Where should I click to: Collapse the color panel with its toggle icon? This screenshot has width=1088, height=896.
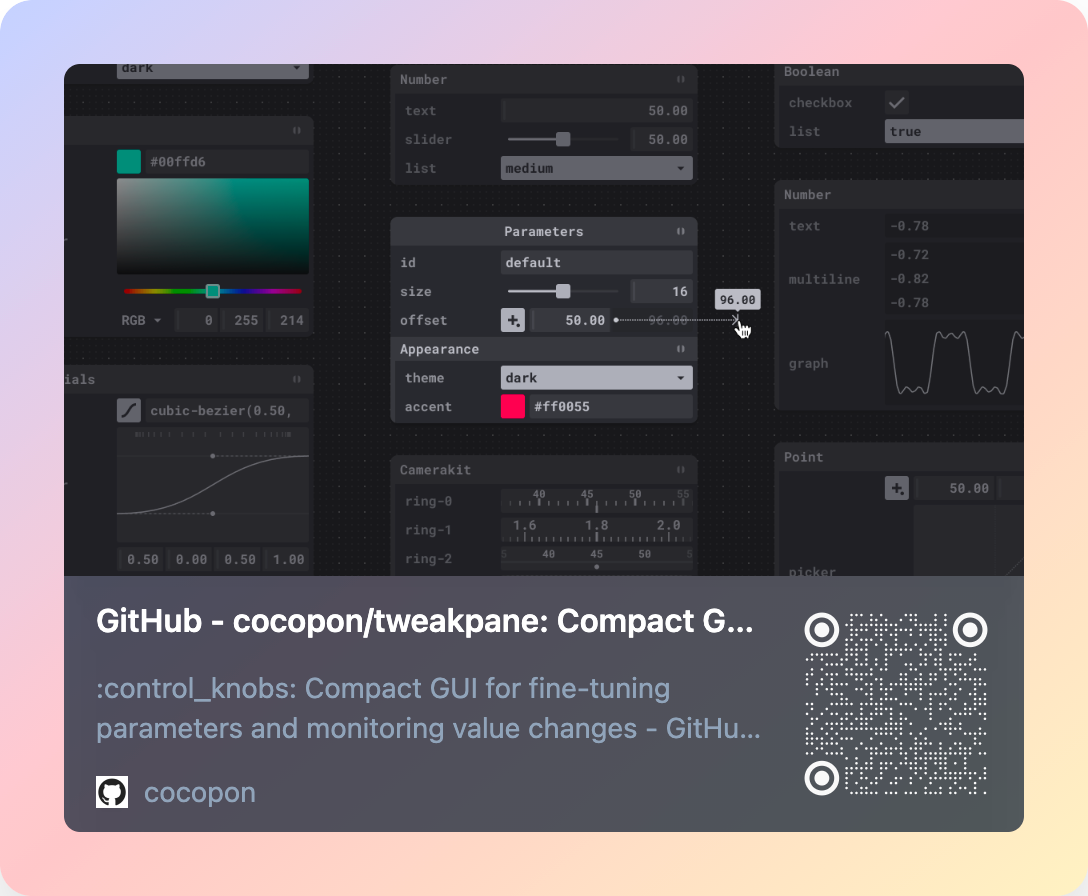click(x=297, y=130)
